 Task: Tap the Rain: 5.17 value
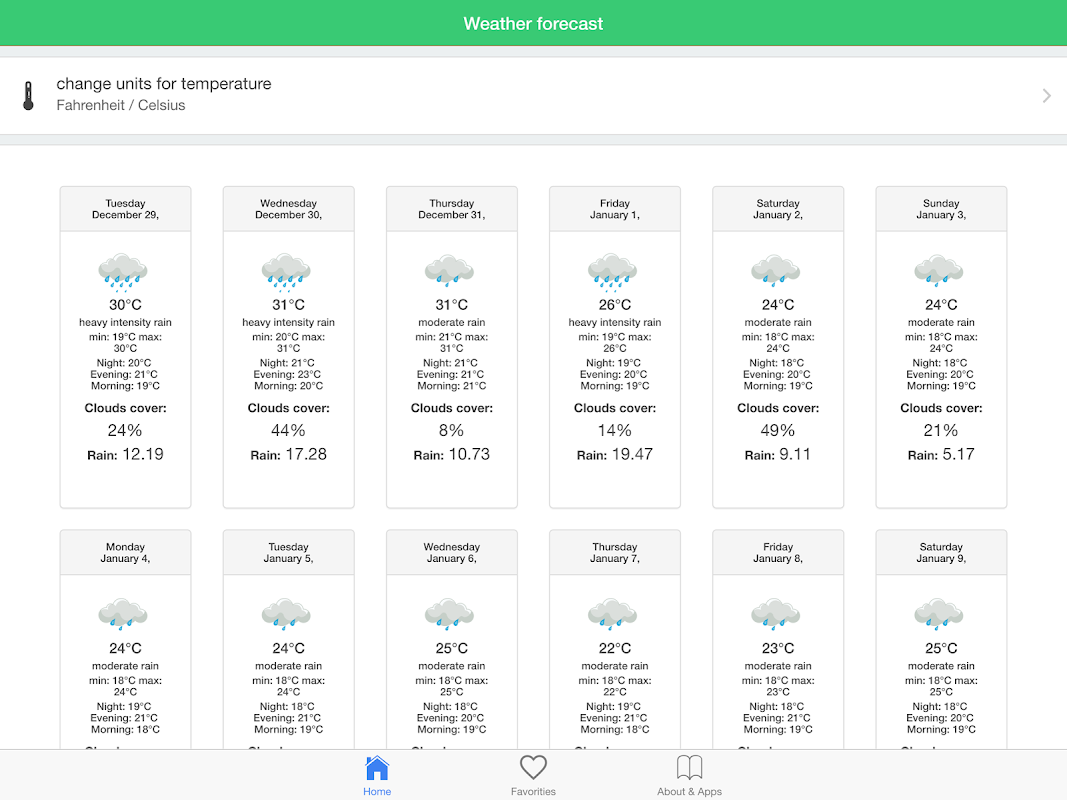click(941, 454)
